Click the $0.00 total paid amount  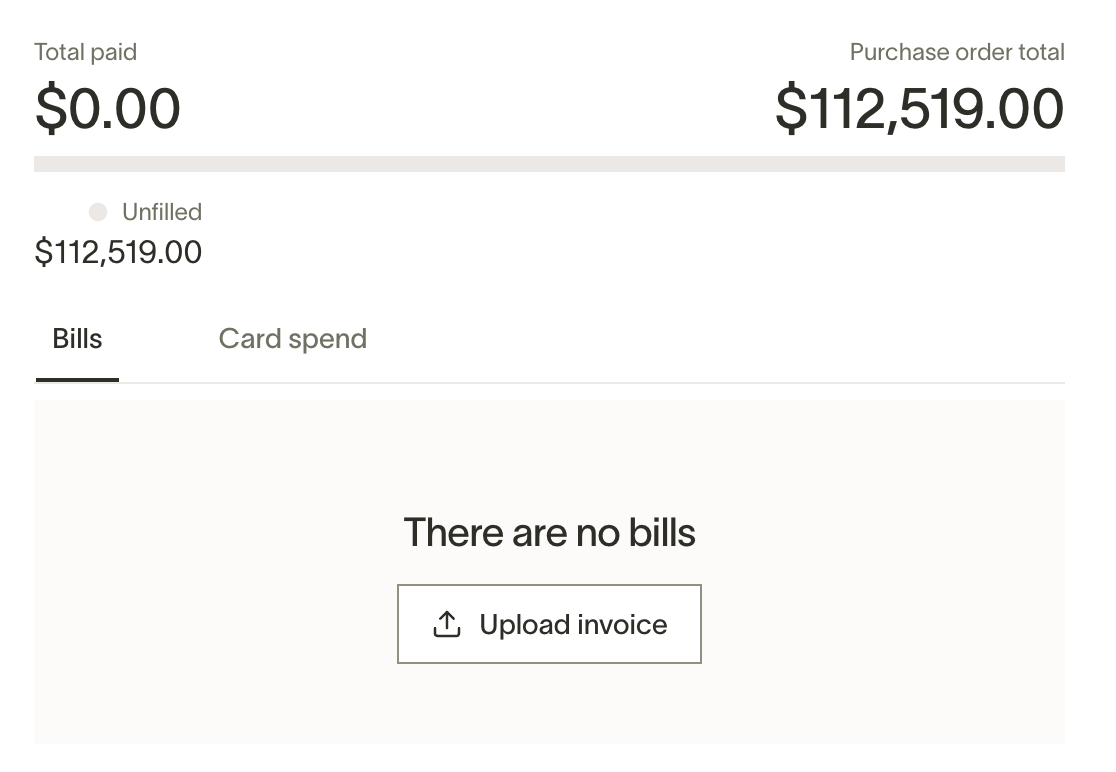coord(107,108)
